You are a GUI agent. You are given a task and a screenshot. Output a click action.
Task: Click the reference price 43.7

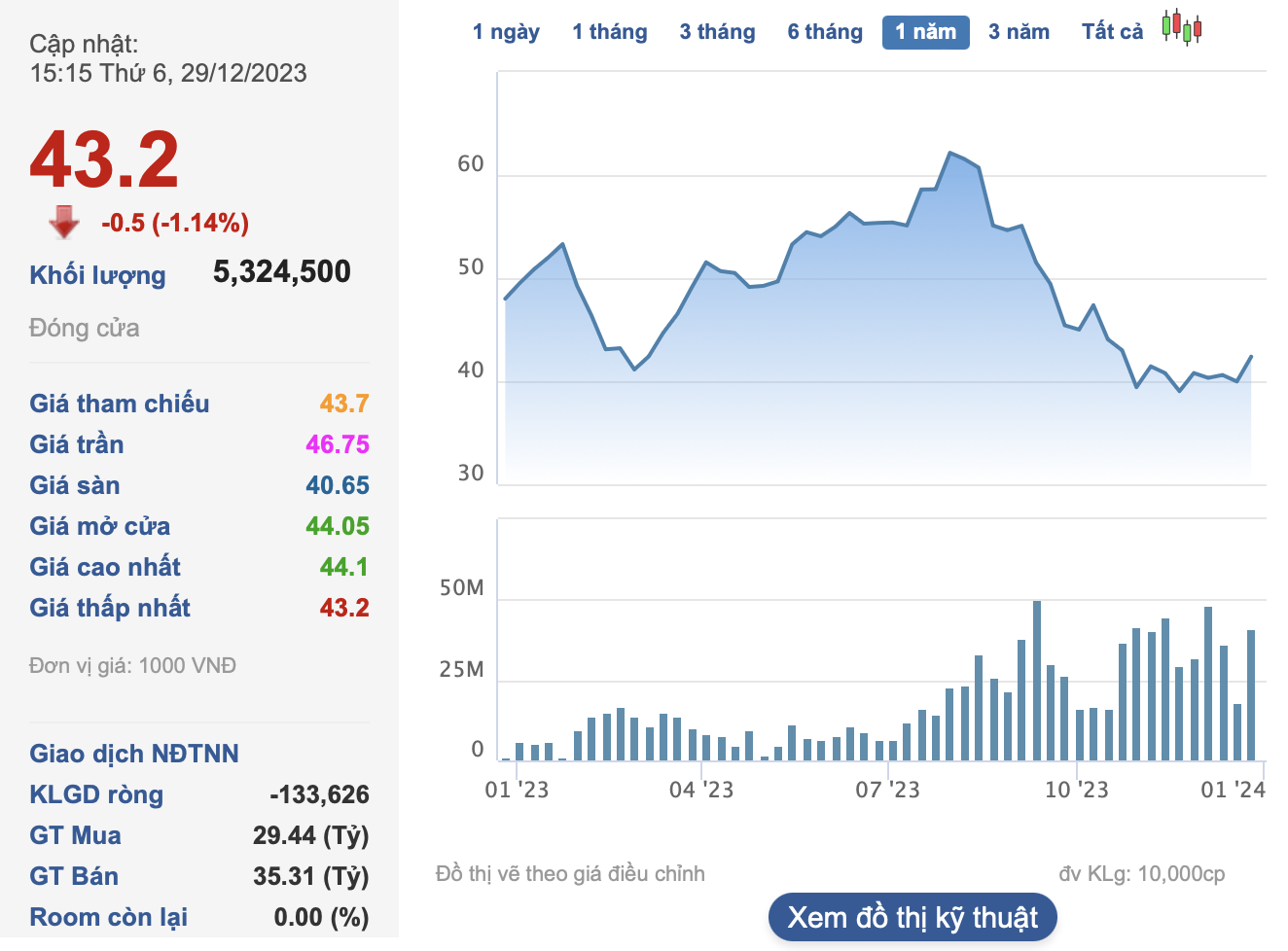[344, 404]
